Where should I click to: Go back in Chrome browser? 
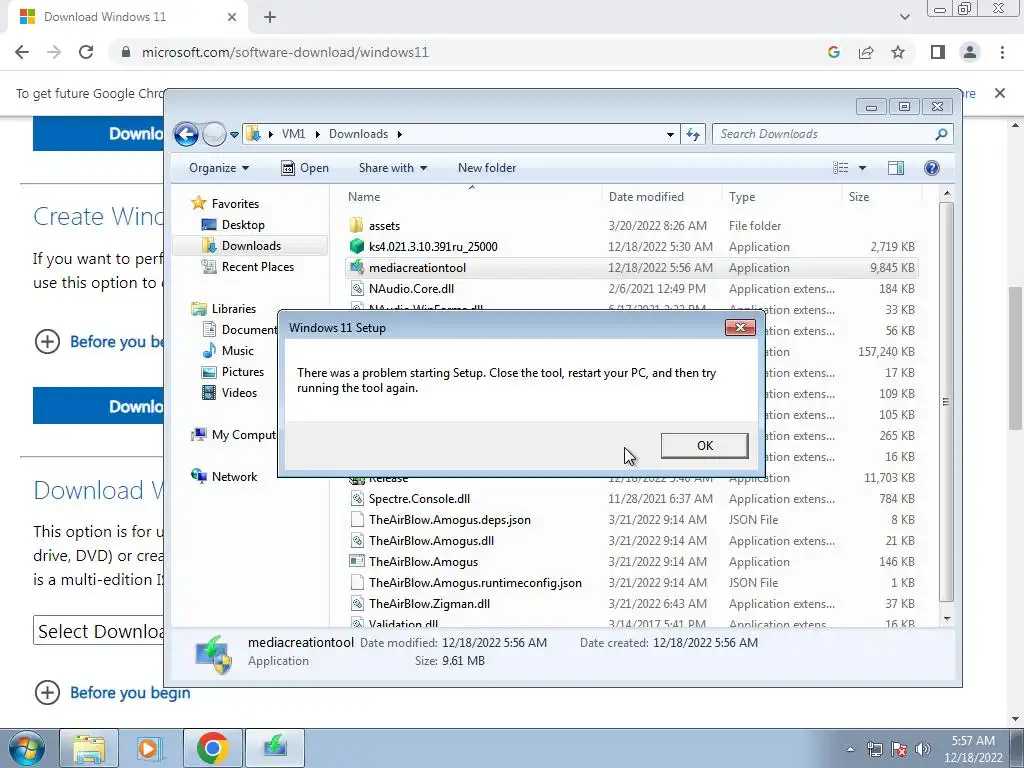click(x=22, y=52)
